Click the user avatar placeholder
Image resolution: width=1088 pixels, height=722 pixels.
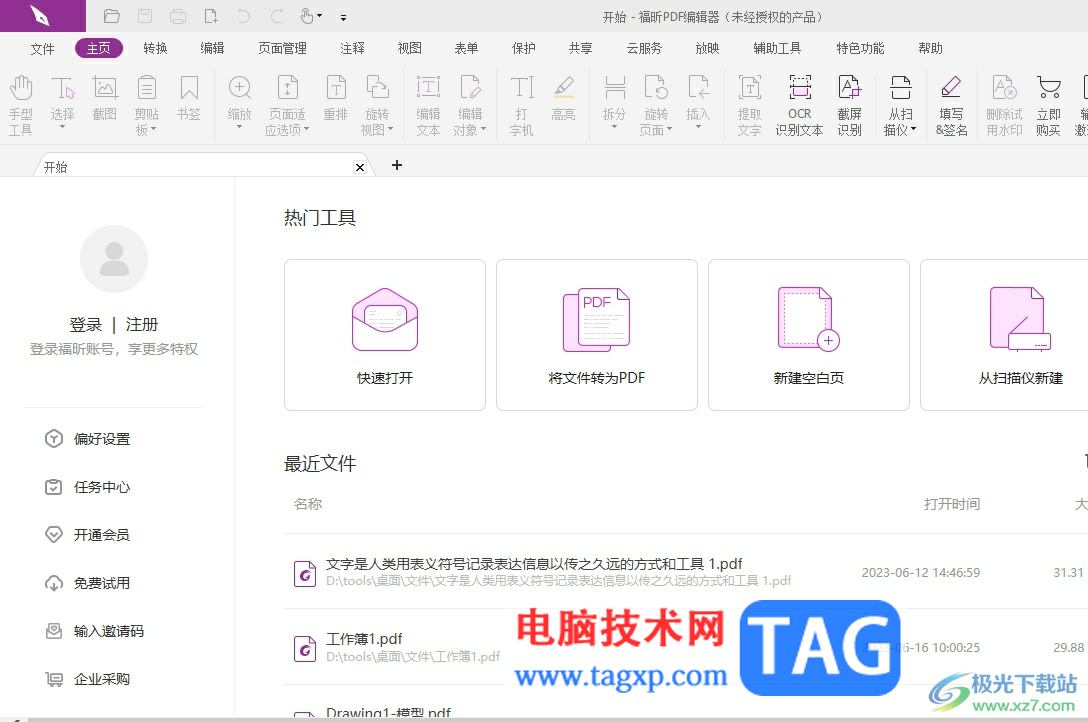[x=114, y=259]
